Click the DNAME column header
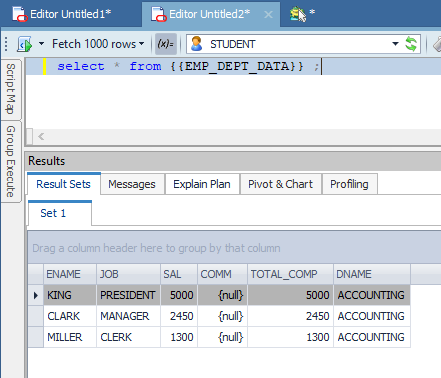 372,274
